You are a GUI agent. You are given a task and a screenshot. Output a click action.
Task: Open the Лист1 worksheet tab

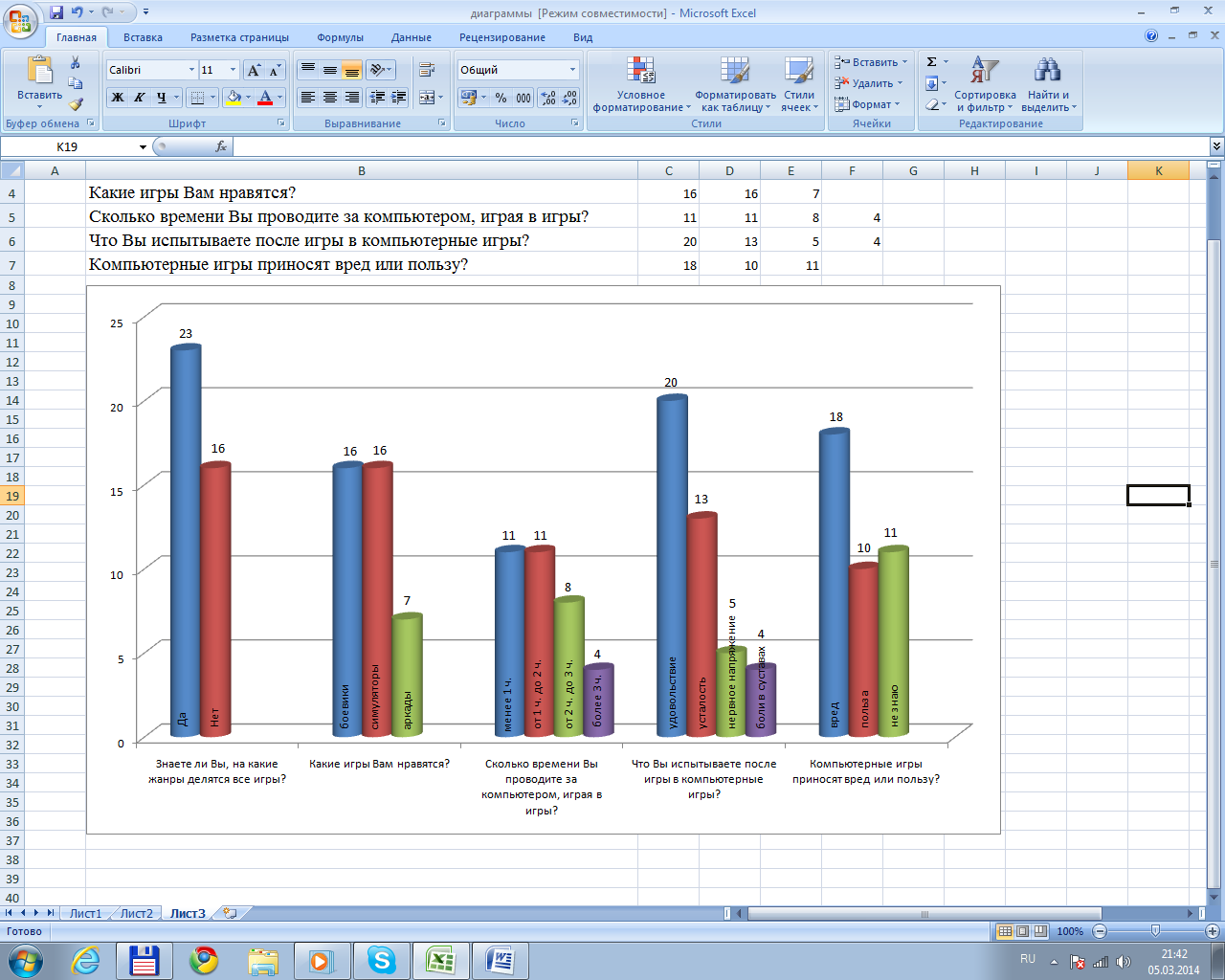click(x=85, y=913)
